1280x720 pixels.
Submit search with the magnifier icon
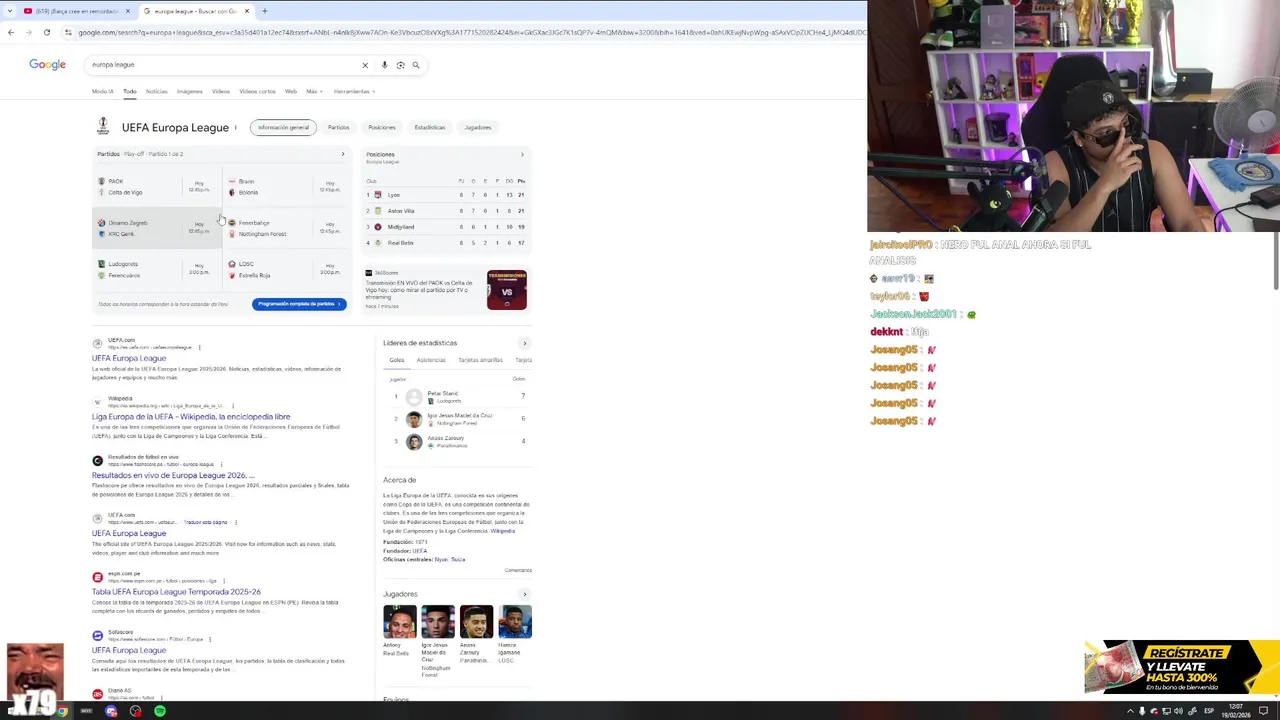click(416, 65)
